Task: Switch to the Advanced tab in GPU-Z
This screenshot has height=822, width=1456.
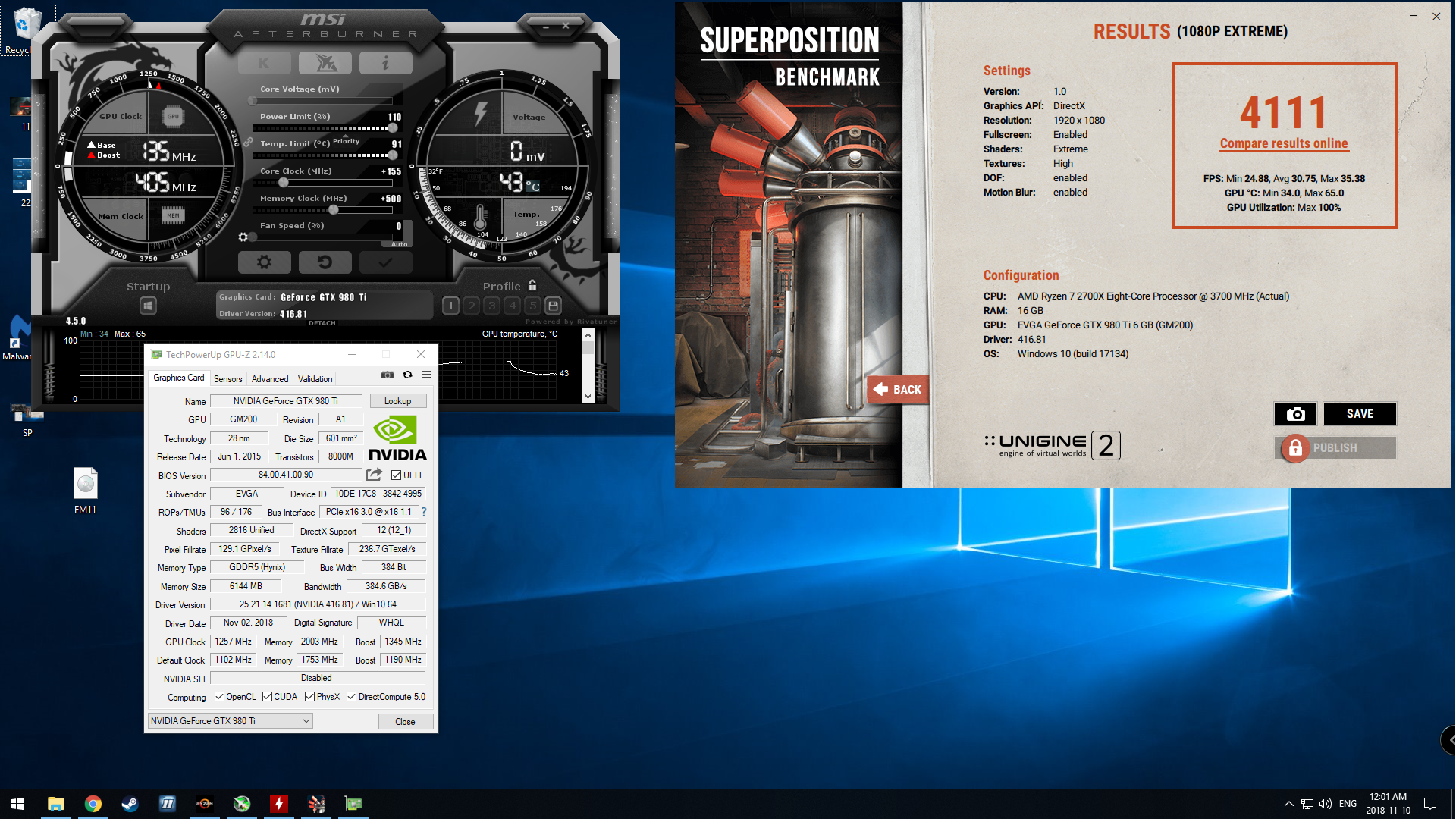Action: point(270,380)
